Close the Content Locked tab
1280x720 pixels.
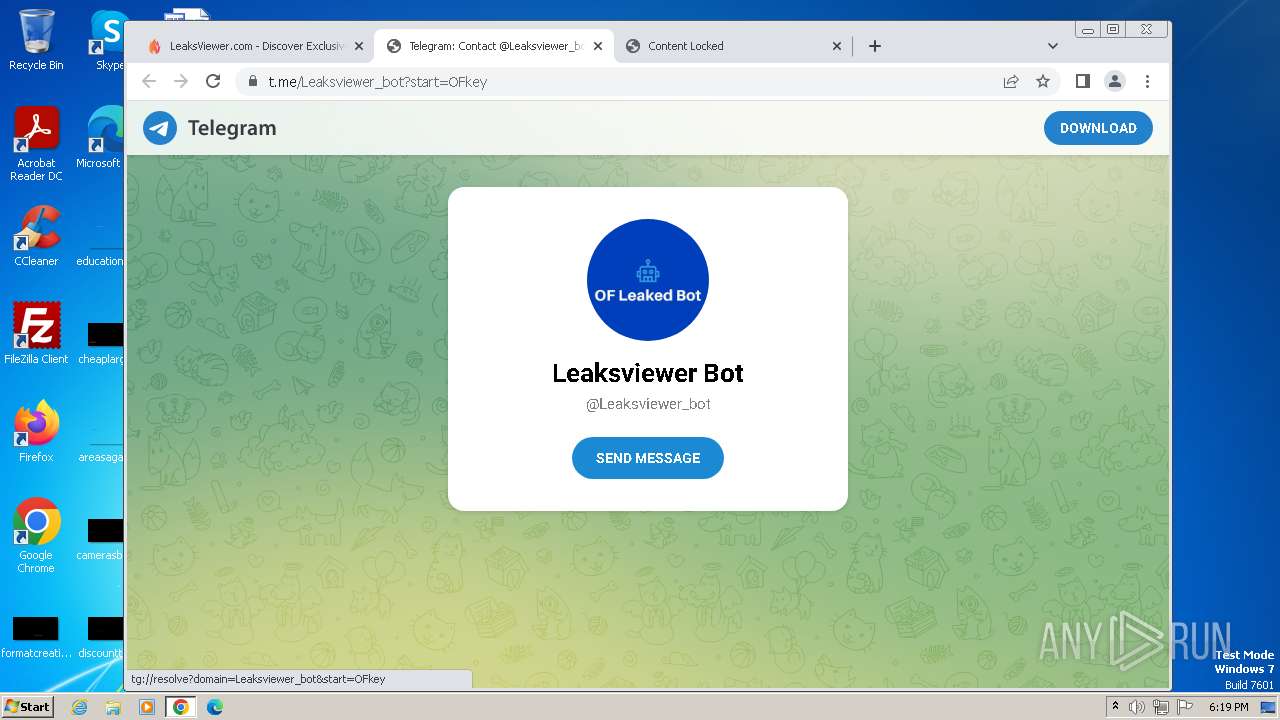(x=837, y=46)
